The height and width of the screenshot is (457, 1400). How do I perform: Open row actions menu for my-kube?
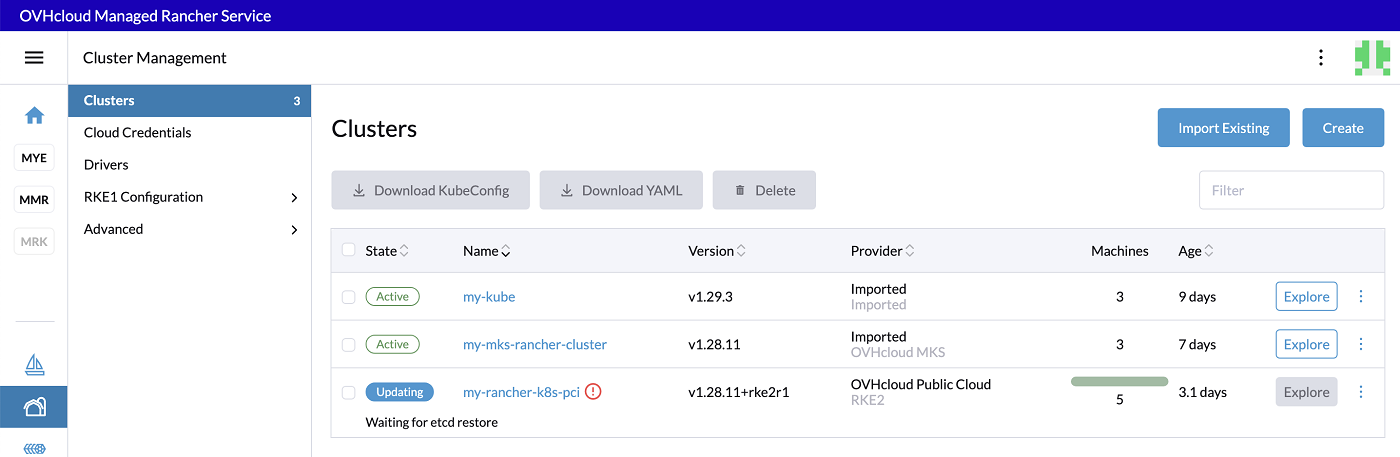coord(1360,296)
